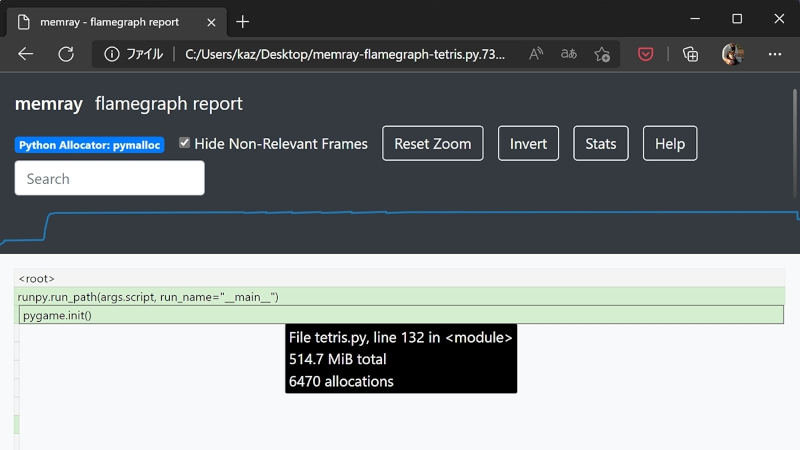Click the translate page icon
This screenshot has width=800, height=450.
(x=568, y=54)
